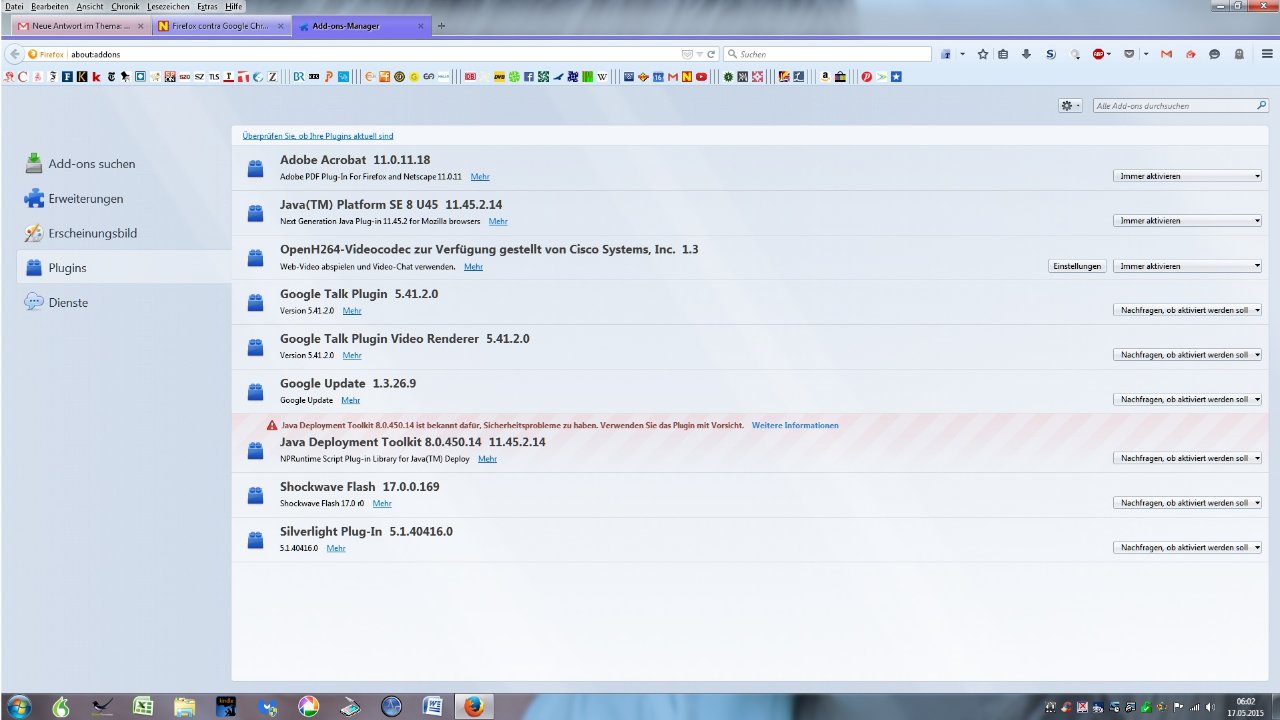The width and height of the screenshot is (1280, 720).
Task: Click the Gmail notifier icon in toolbar
Action: [1166, 54]
